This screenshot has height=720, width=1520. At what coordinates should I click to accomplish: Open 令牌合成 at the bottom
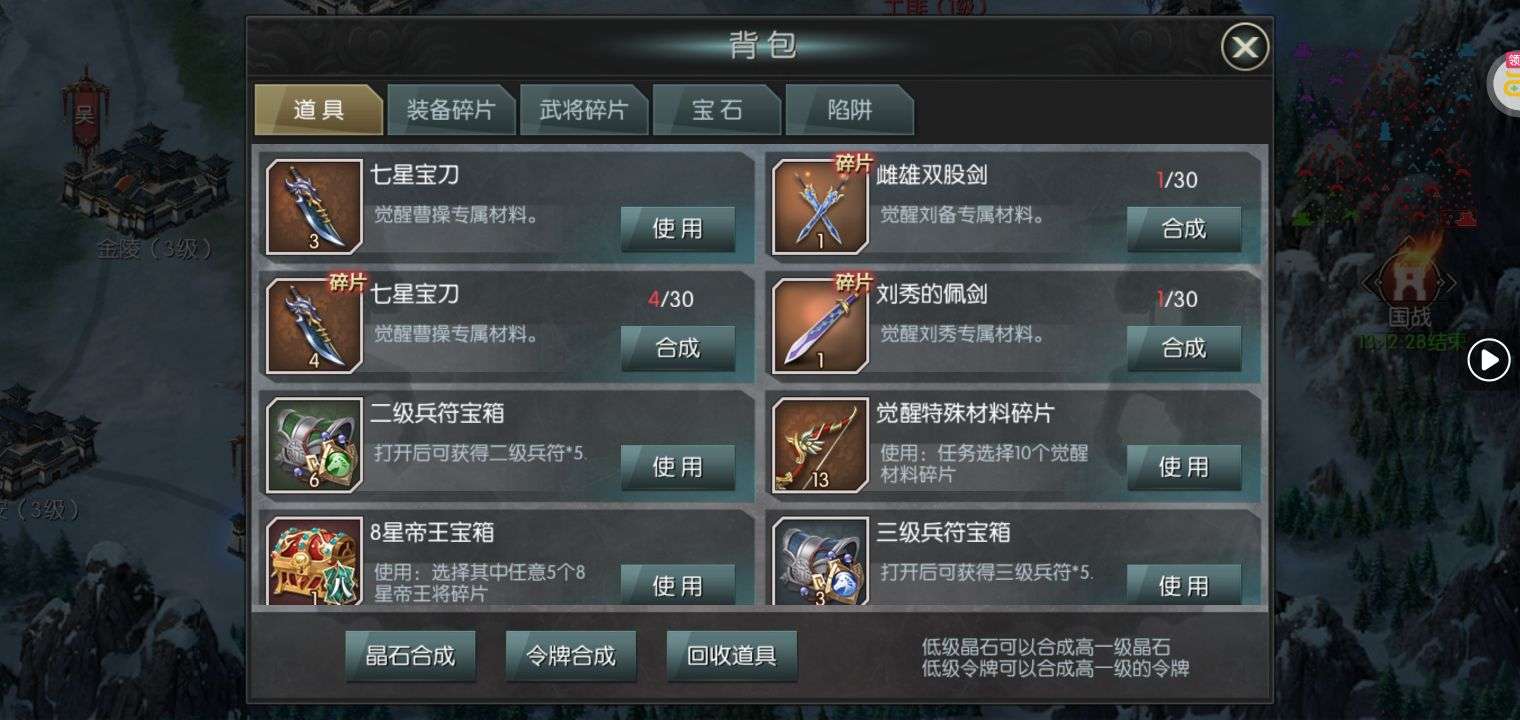coord(571,656)
